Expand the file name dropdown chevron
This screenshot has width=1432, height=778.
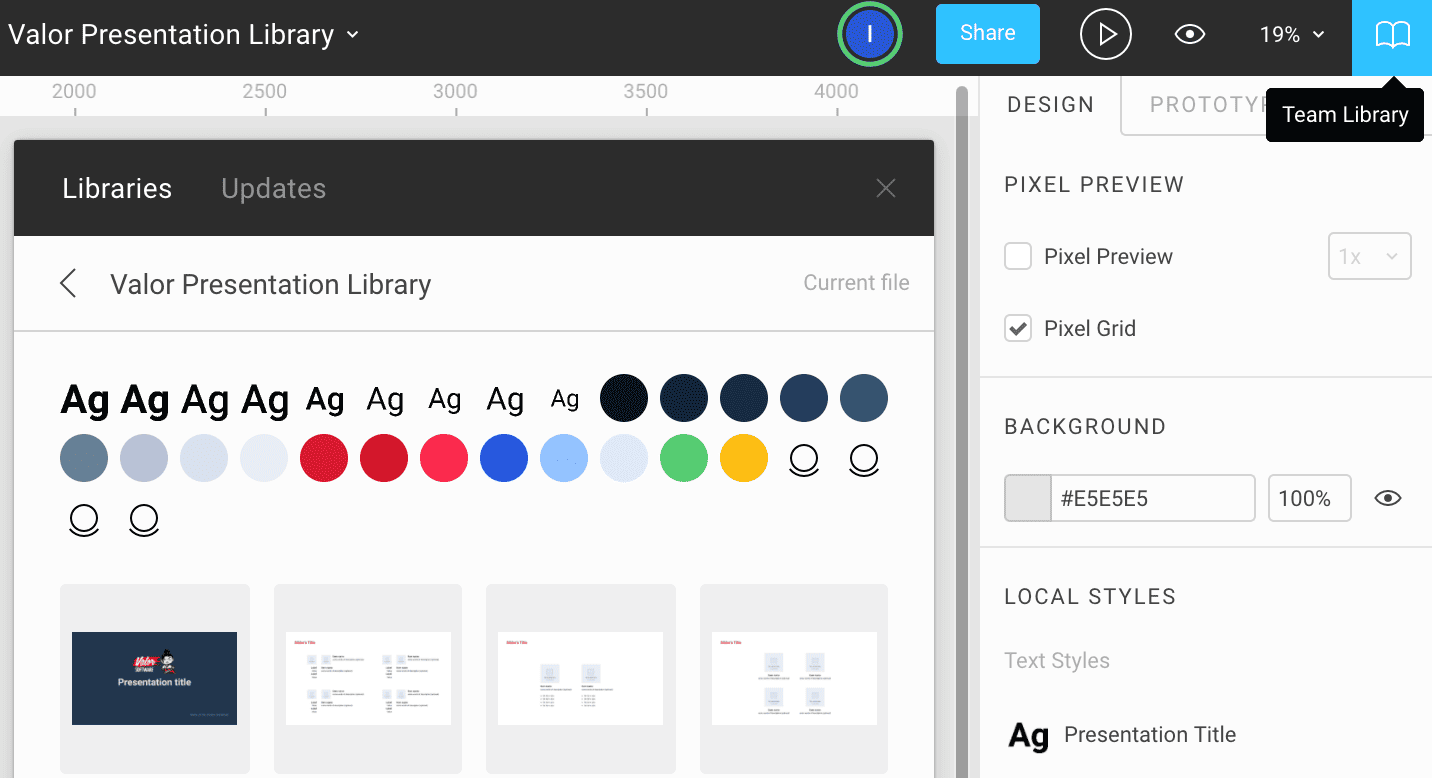pos(351,34)
